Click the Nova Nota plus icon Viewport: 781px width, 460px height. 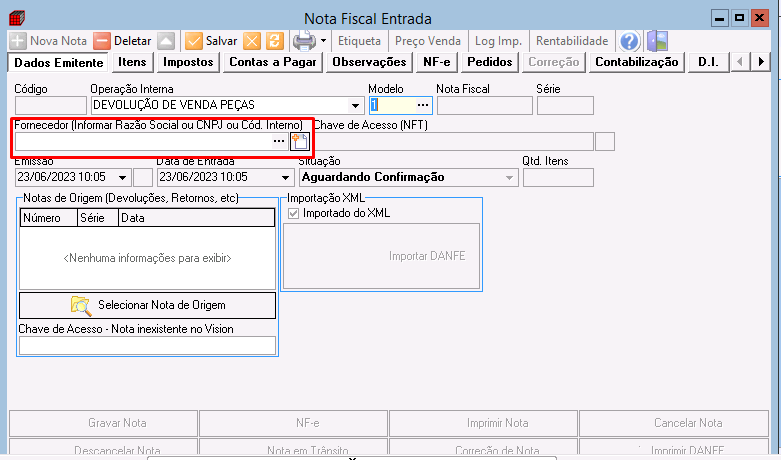[x=18, y=41]
